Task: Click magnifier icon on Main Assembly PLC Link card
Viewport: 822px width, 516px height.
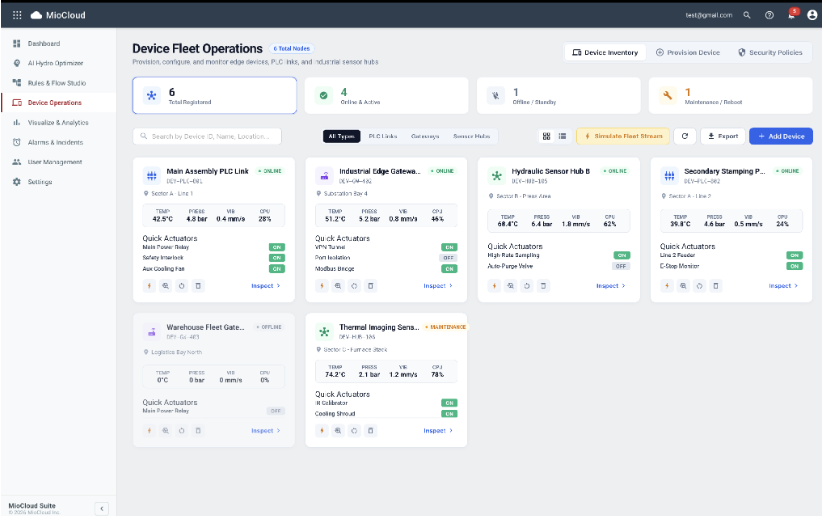Action: 166,286
